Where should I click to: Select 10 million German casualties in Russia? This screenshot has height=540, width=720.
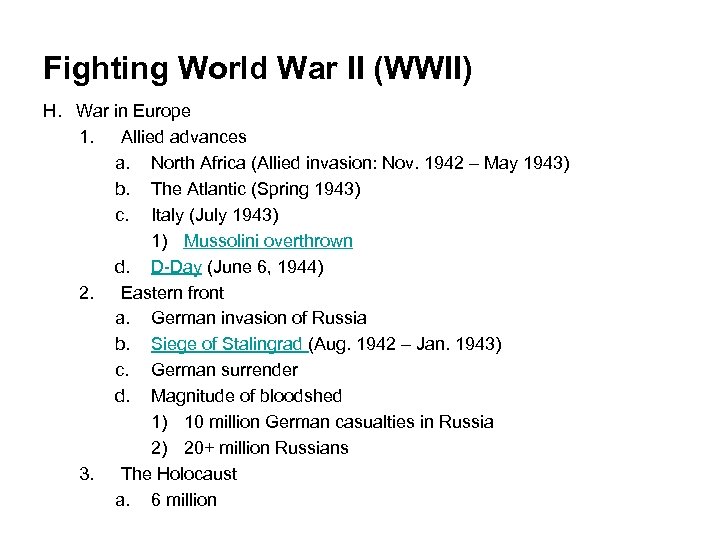point(339,422)
